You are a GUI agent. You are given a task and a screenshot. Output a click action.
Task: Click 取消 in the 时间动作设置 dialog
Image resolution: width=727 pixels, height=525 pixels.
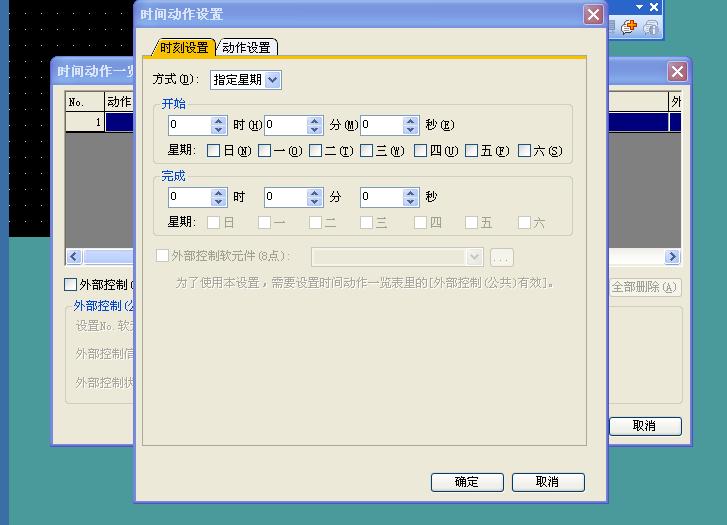pyautogui.click(x=547, y=482)
